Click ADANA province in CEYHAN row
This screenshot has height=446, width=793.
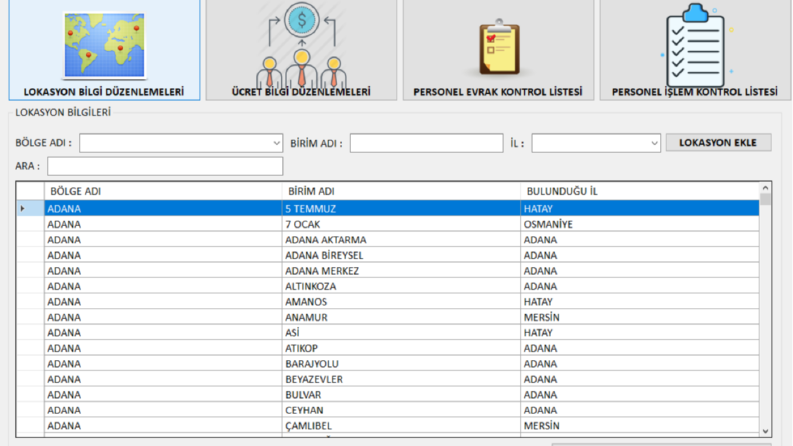(640, 410)
